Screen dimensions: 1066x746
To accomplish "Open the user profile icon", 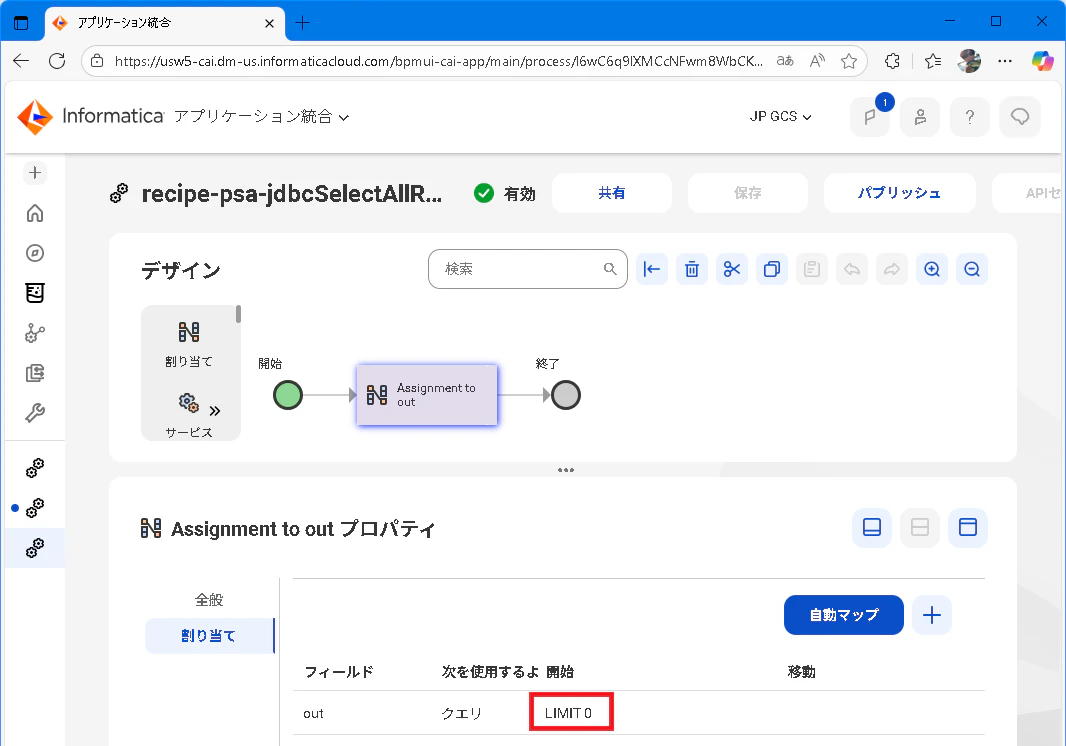I will point(920,117).
